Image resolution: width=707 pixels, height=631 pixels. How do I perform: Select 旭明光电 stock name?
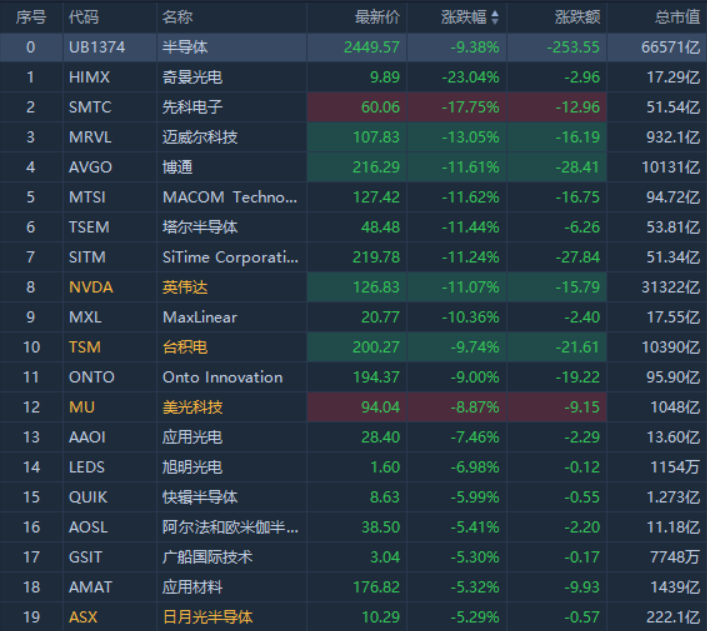(192, 467)
